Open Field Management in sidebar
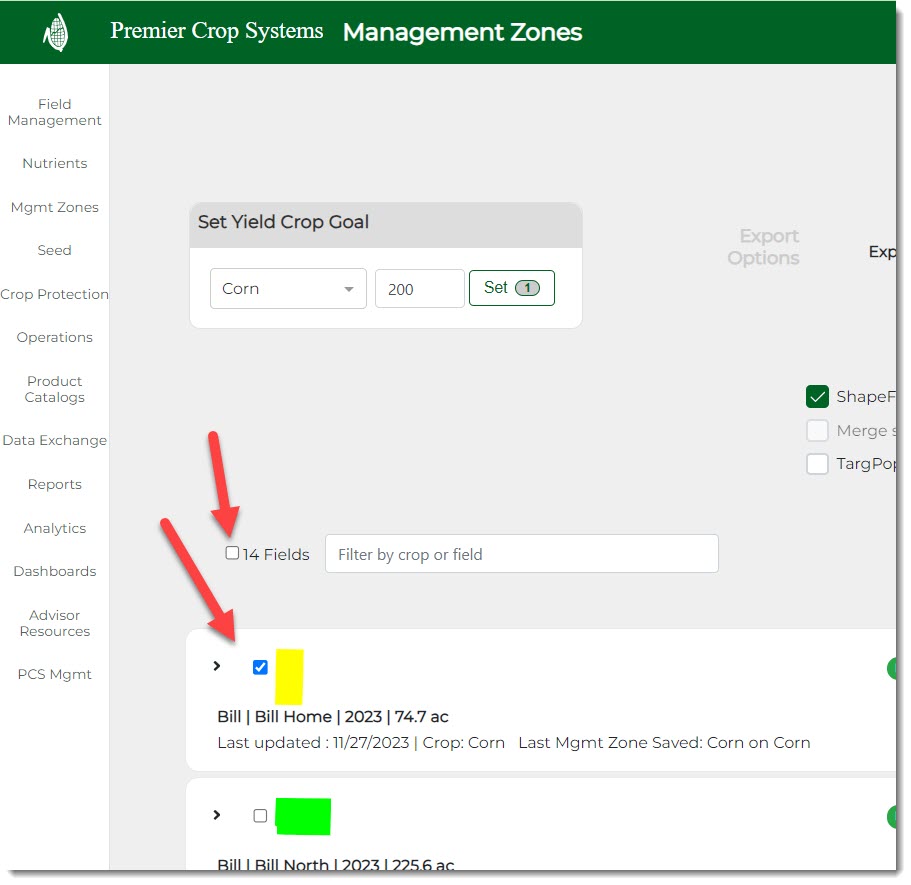Image resolution: width=911 pixels, height=885 pixels. click(x=55, y=112)
